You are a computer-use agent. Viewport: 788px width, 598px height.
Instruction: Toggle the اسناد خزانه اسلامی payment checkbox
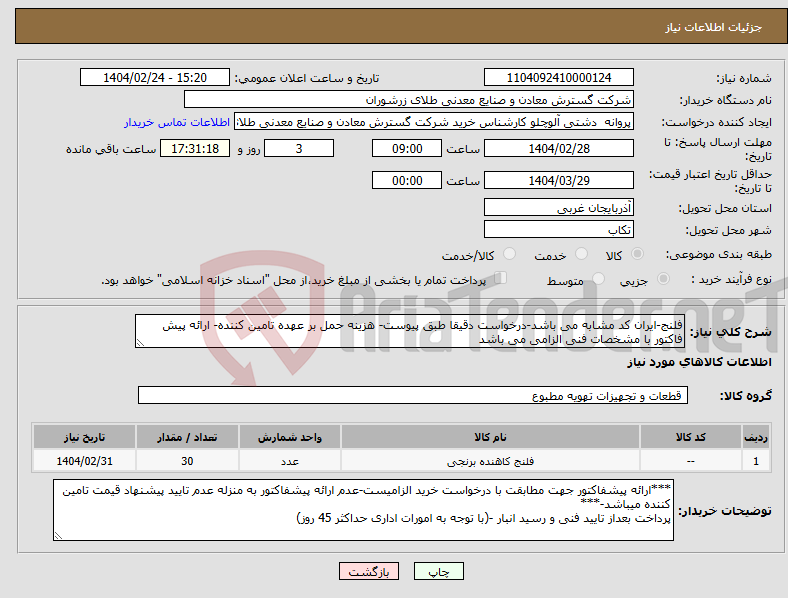[x=501, y=278]
